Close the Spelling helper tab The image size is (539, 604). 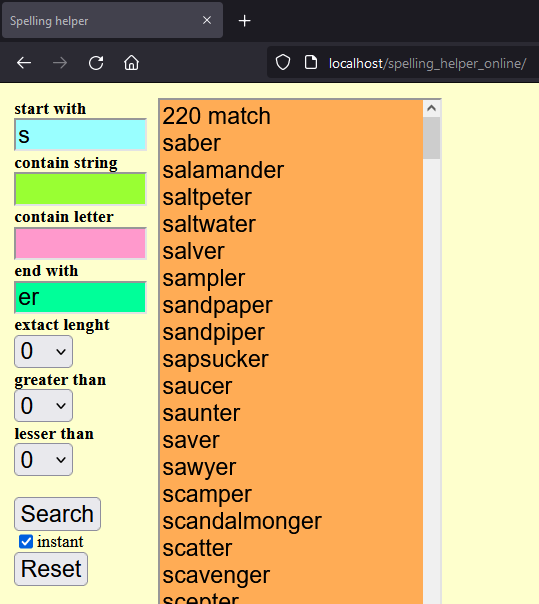click(207, 20)
